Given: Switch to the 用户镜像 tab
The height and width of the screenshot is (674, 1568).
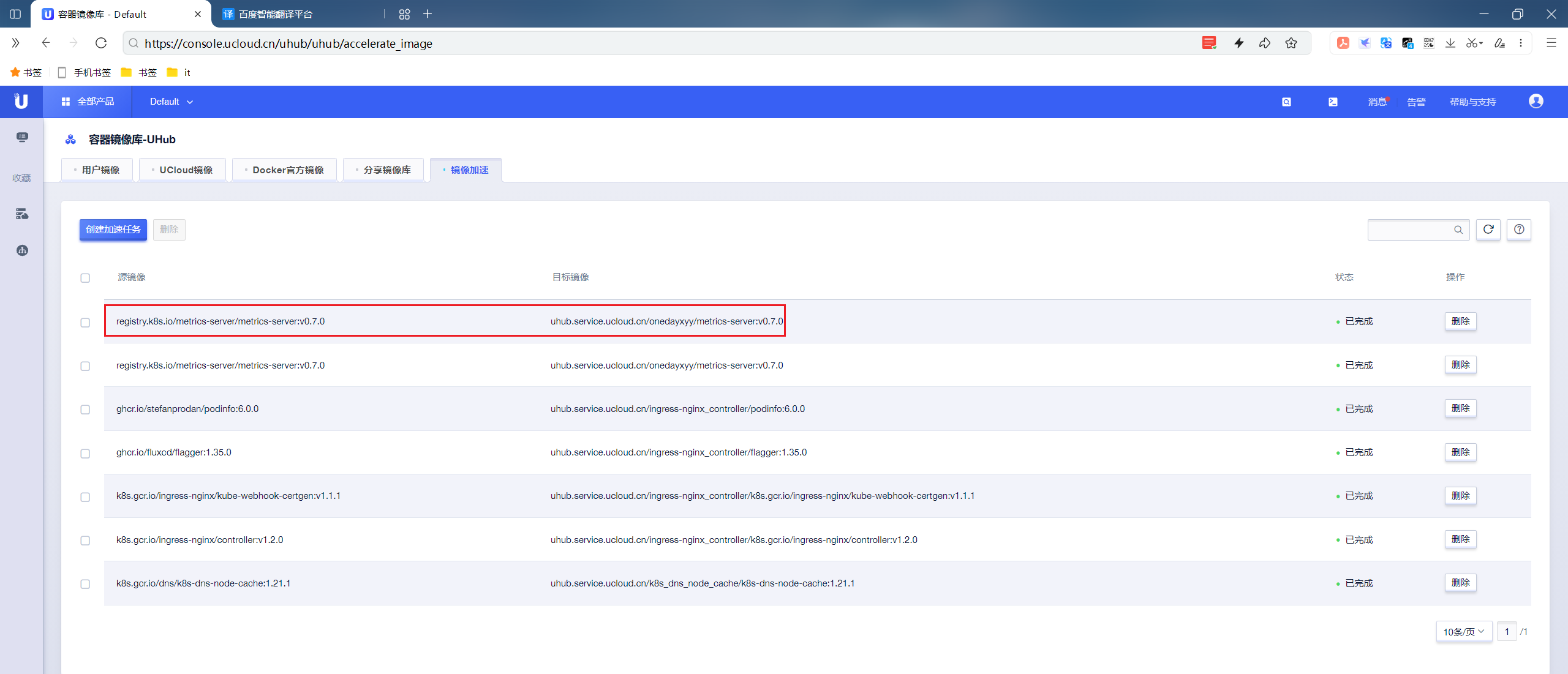Looking at the screenshot, I should pyautogui.click(x=97, y=170).
